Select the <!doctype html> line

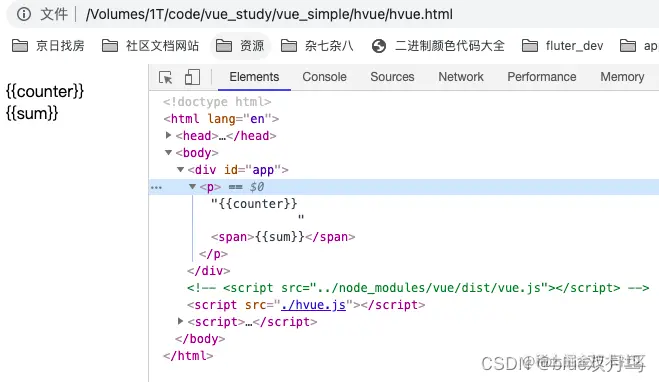pos(217,102)
